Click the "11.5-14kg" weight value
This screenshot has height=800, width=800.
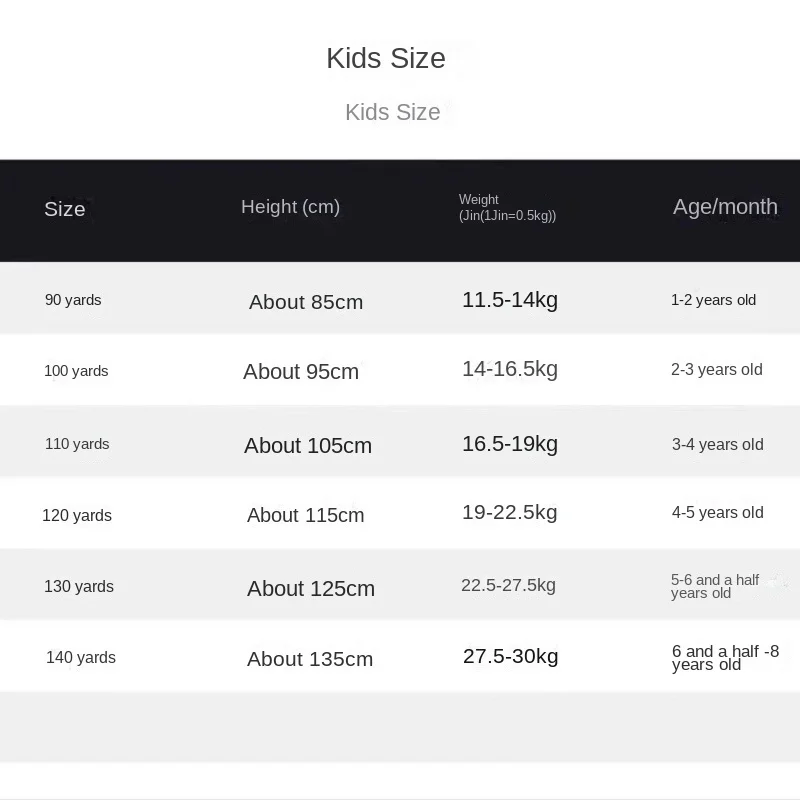click(510, 299)
